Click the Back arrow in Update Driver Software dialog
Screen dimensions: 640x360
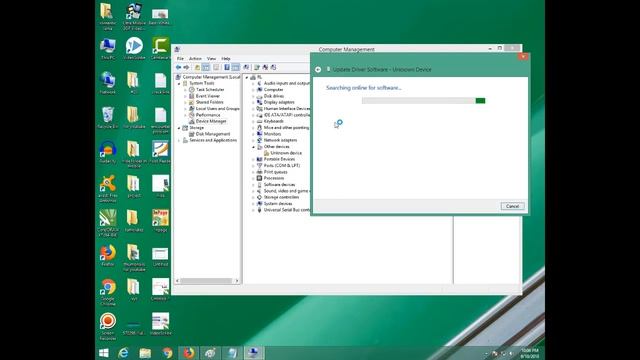pos(318,69)
